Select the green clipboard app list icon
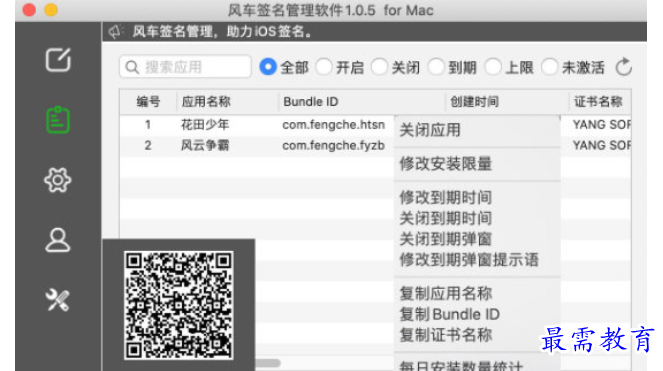This screenshot has width=663, height=371. click(58, 120)
